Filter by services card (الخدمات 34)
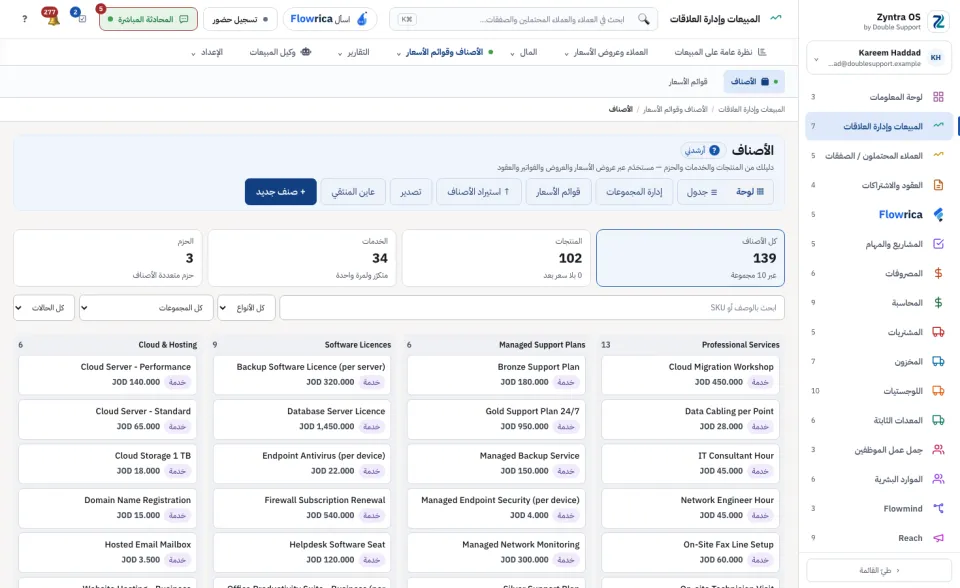The image size is (960, 588). [302, 258]
